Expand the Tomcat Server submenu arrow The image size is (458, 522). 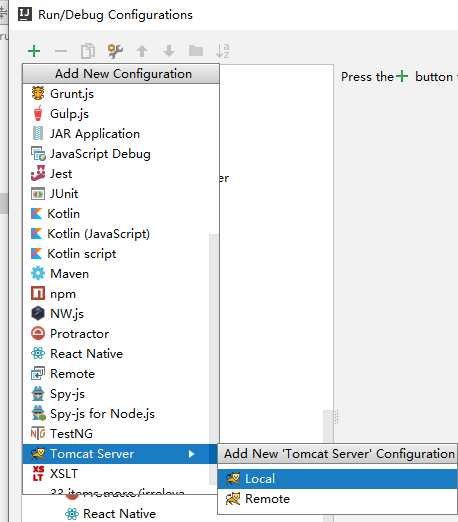tap(191, 454)
